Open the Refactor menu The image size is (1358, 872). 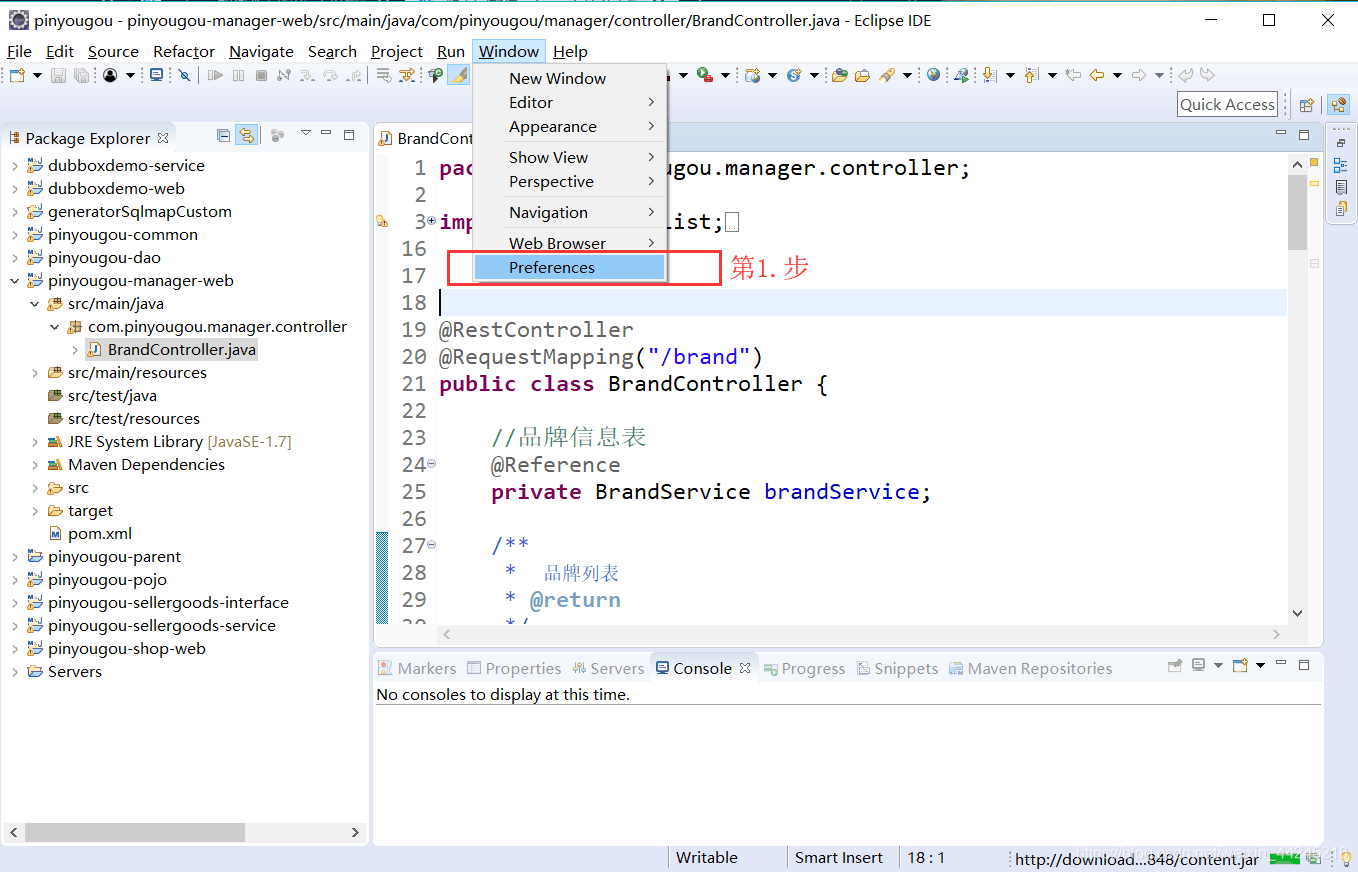tap(184, 52)
